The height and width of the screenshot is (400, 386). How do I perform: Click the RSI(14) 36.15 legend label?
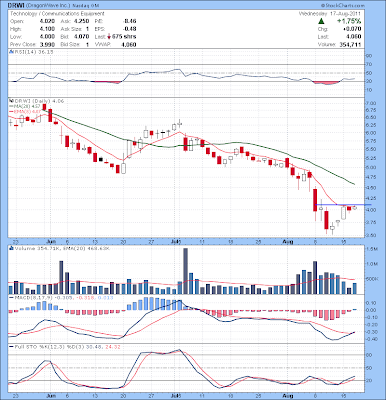(33, 52)
